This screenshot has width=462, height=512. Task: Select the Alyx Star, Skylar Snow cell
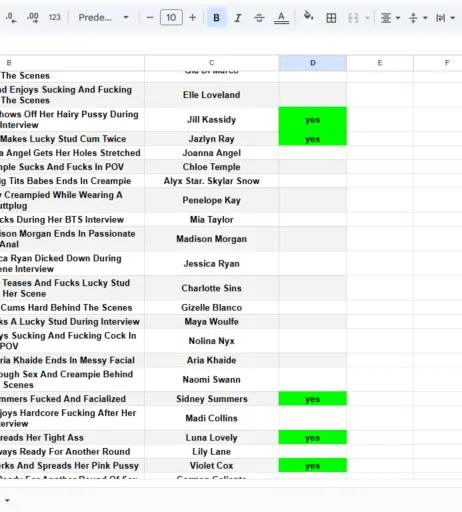point(212,181)
